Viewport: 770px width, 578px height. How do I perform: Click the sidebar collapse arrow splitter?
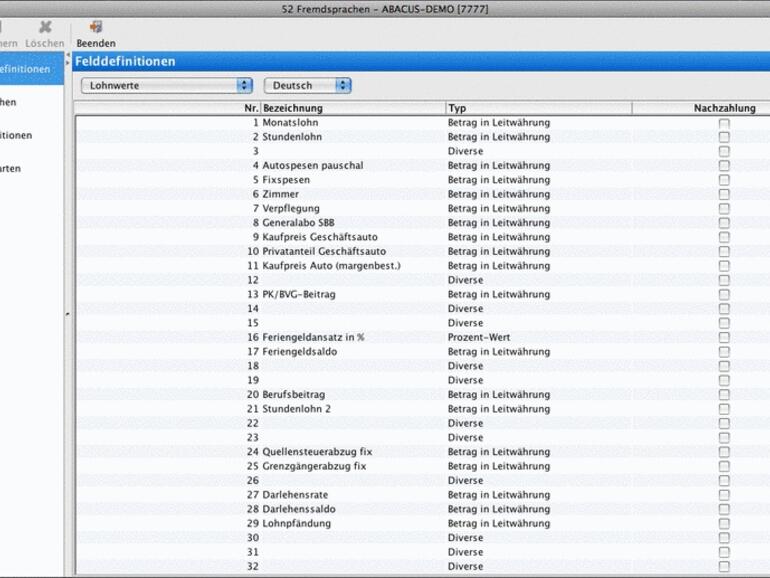67,314
